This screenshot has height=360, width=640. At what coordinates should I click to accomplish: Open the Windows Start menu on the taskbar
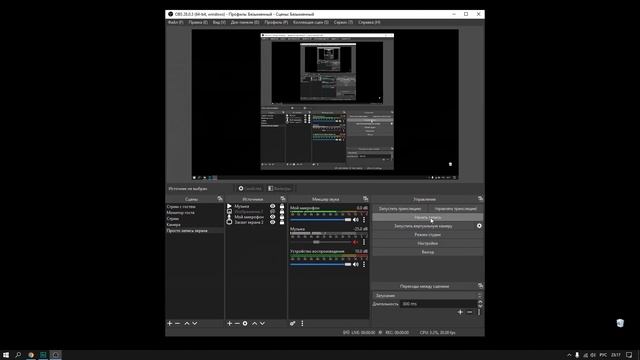coord(6,355)
